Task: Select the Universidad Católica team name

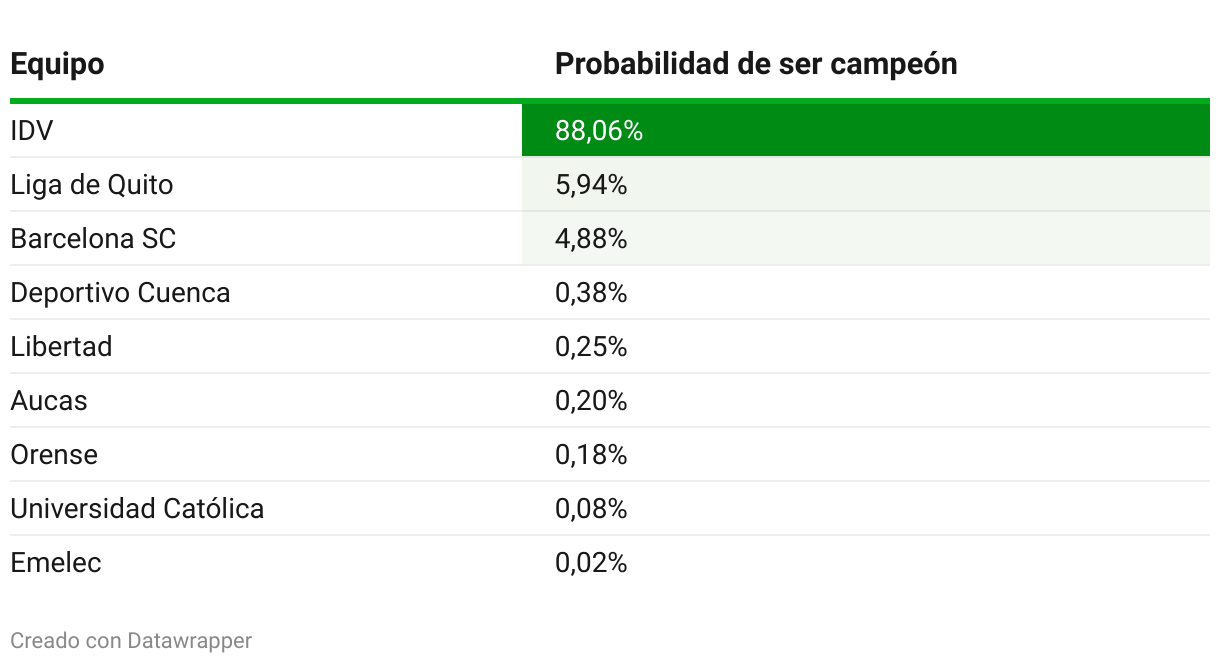Action: 137,509
